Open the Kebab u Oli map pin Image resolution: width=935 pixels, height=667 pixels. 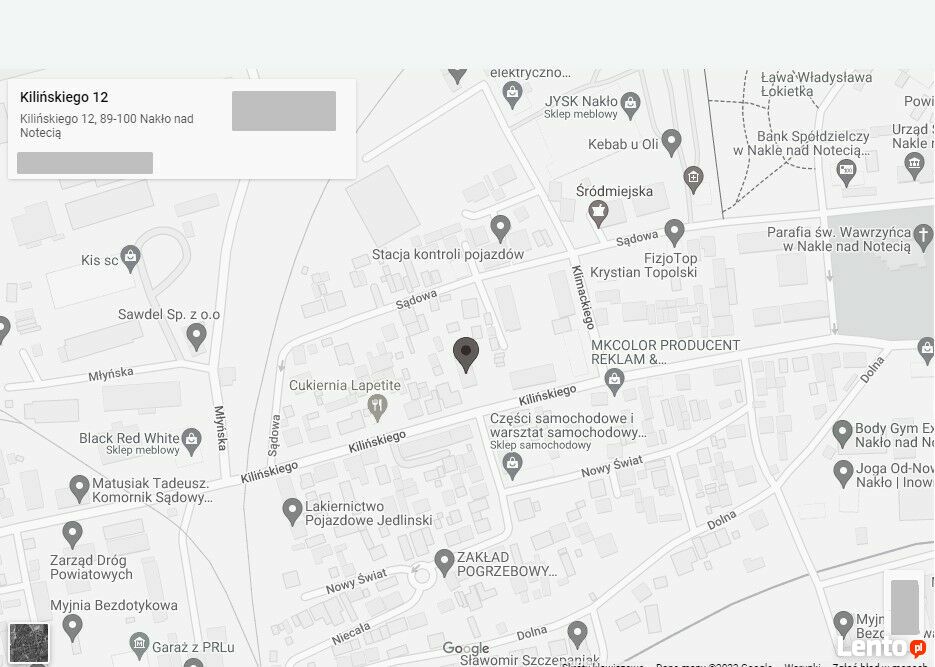coord(671,143)
